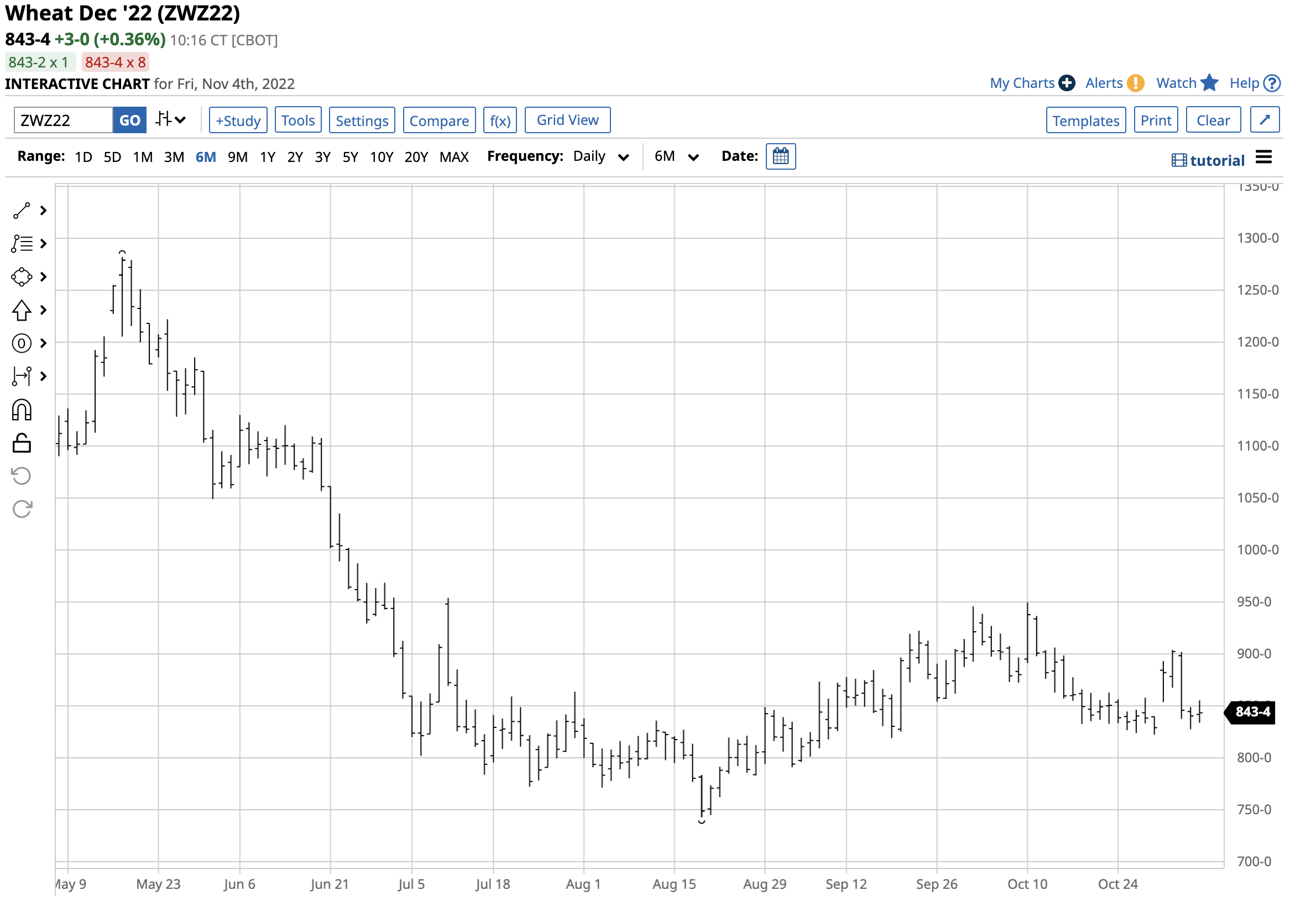Toggle the magnet snap mode
This screenshot has height=922, width=1316.
pyautogui.click(x=22, y=410)
